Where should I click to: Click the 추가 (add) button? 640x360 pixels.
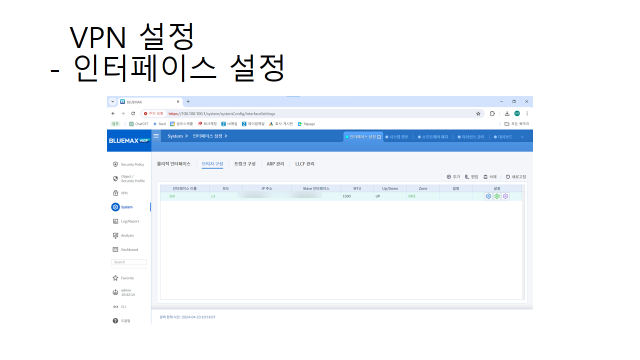pyautogui.click(x=453, y=177)
